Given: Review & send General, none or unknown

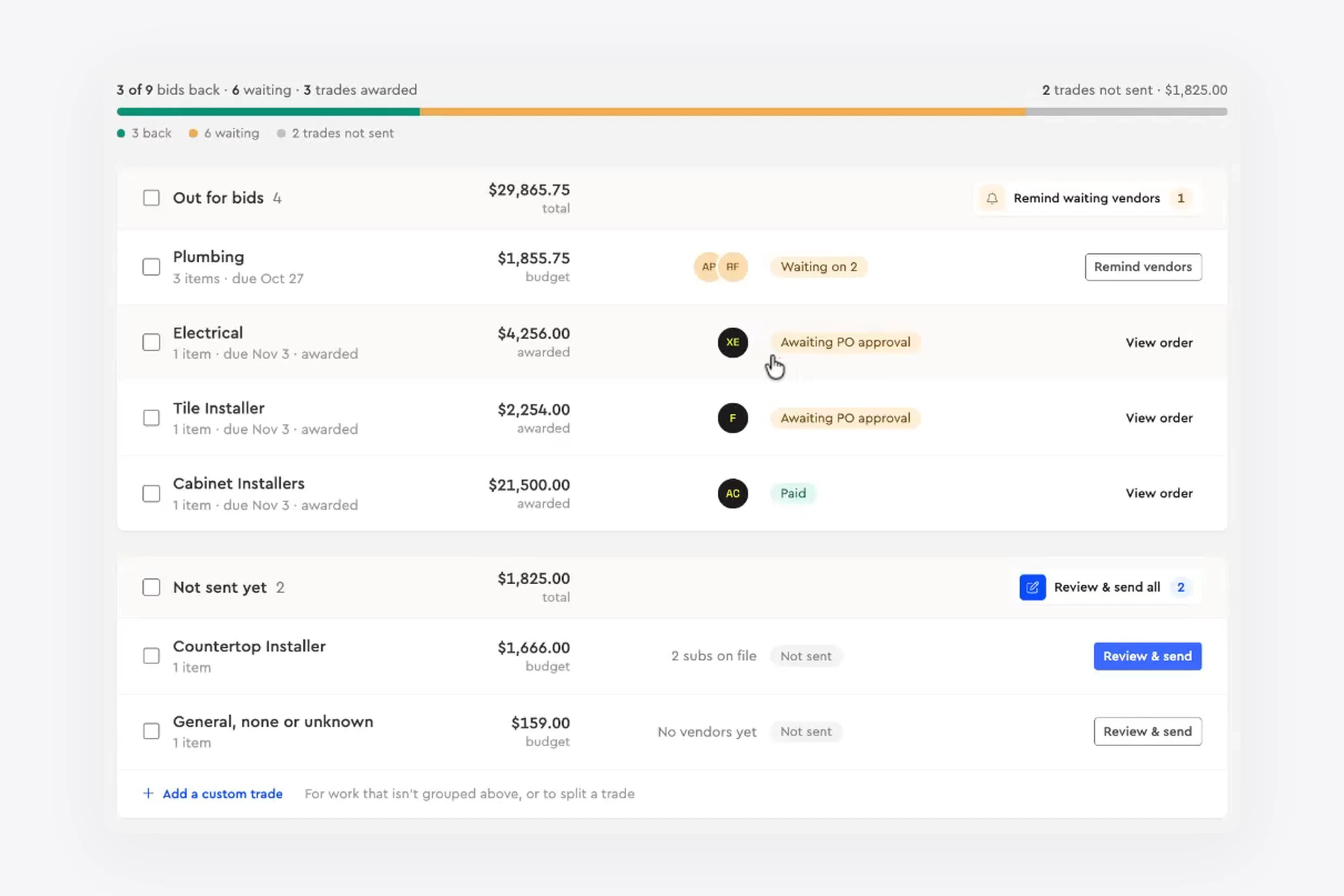Looking at the screenshot, I should coord(1148,731).
